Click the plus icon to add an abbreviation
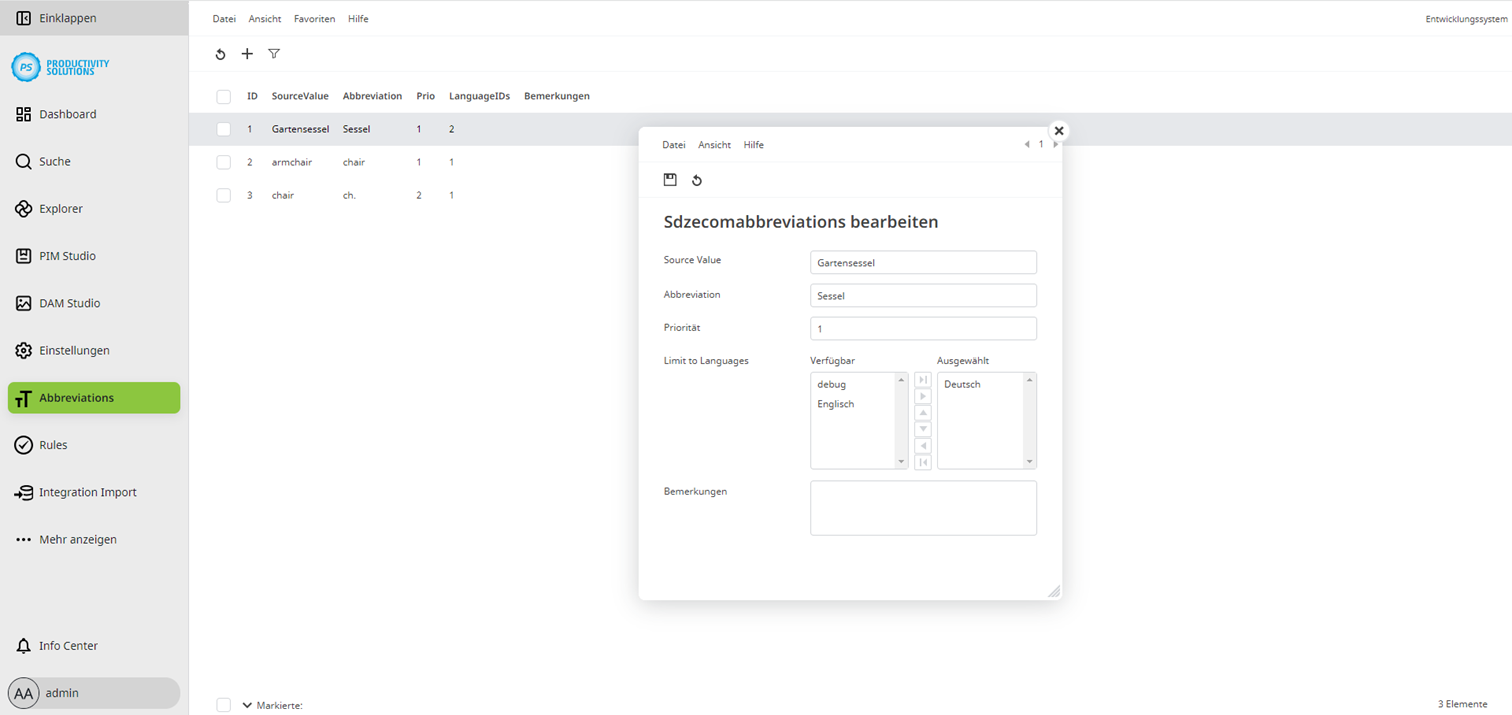 point(247,54)
